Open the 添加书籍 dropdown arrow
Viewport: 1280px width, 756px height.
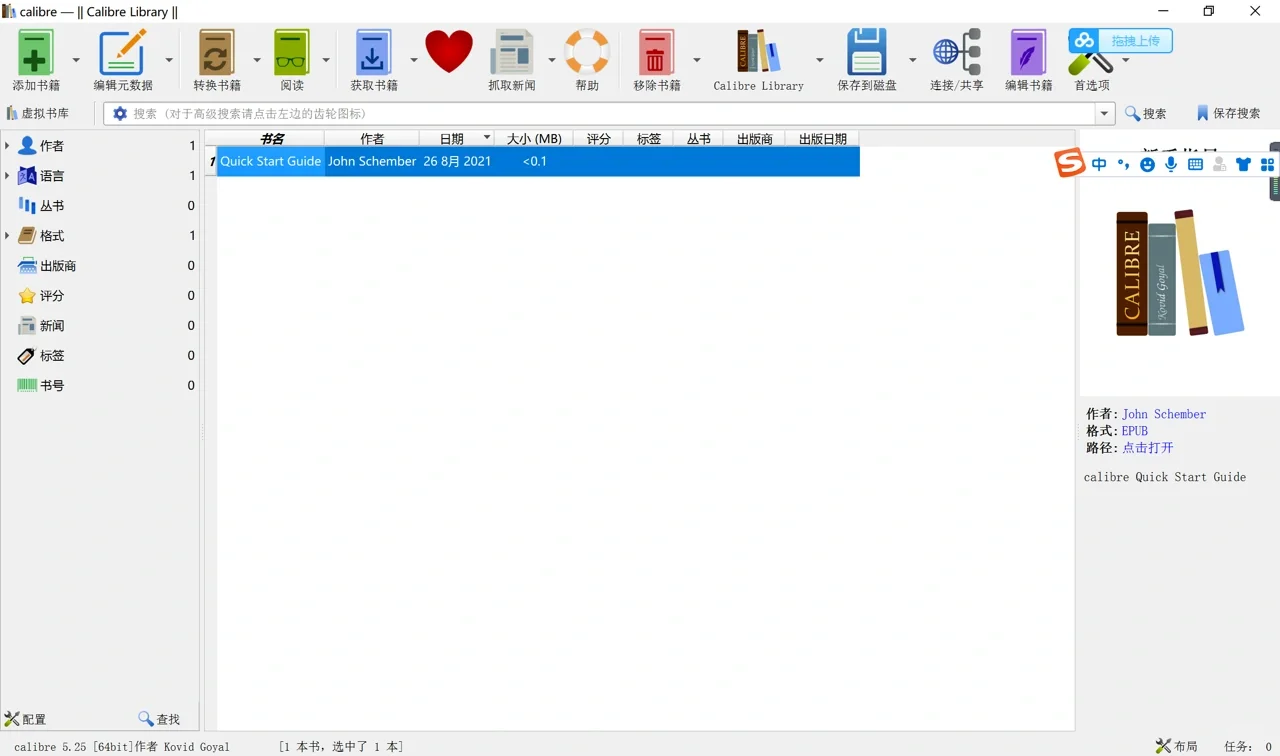click(x=76, y=60)
